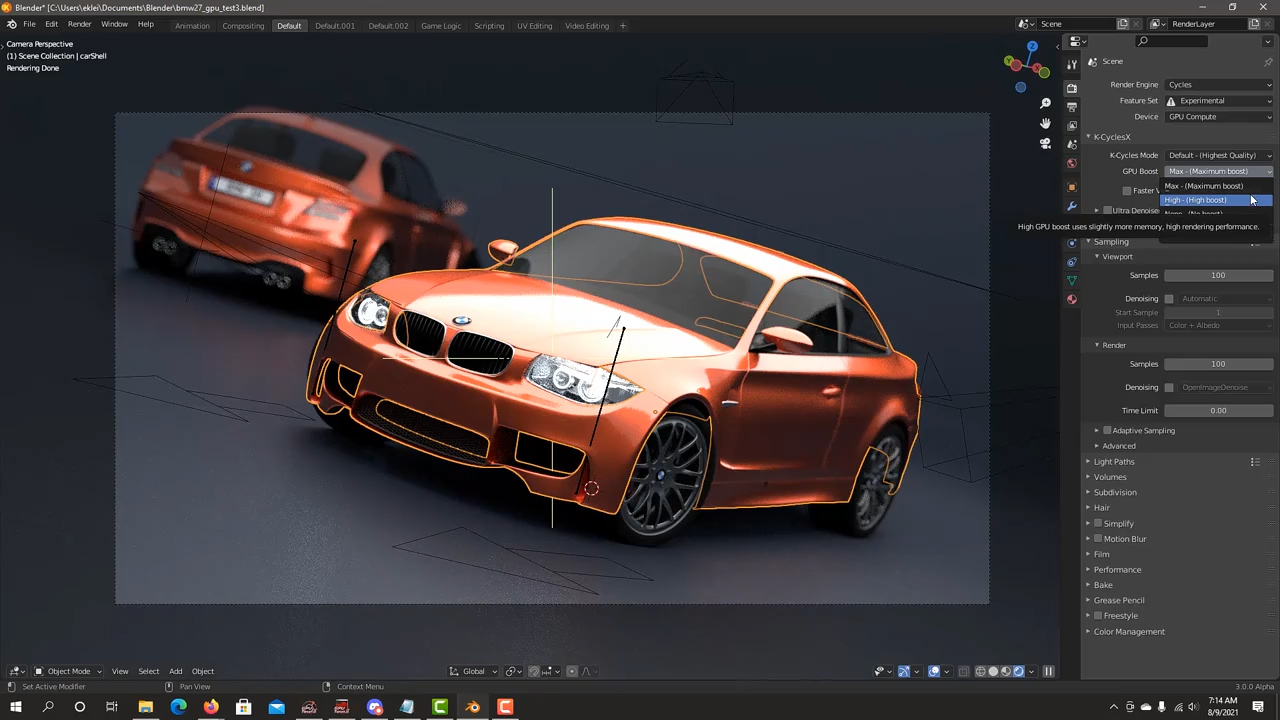Expand the Light Paths panel
Viewport: 1280px width, 720px height.
coord(1113,462)
